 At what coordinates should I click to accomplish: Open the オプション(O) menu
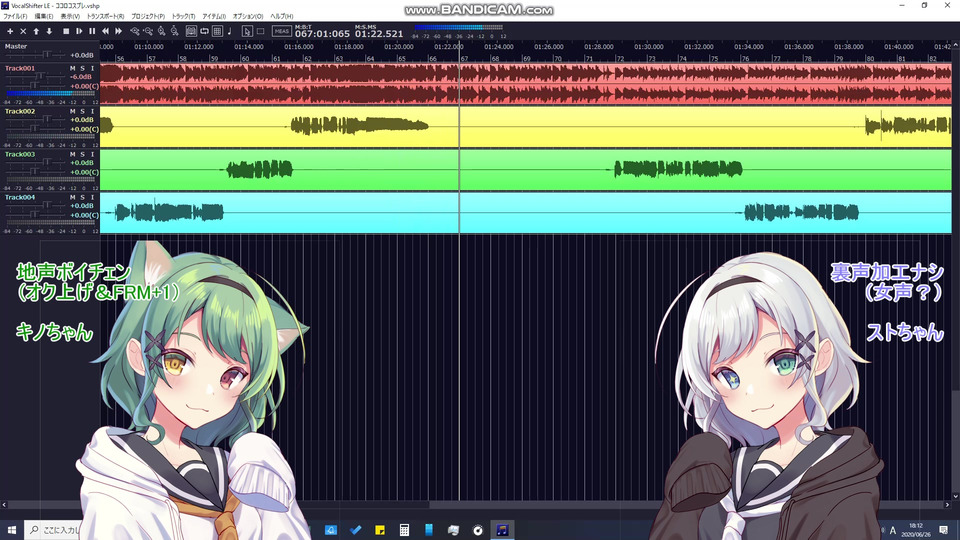(247, 17)
